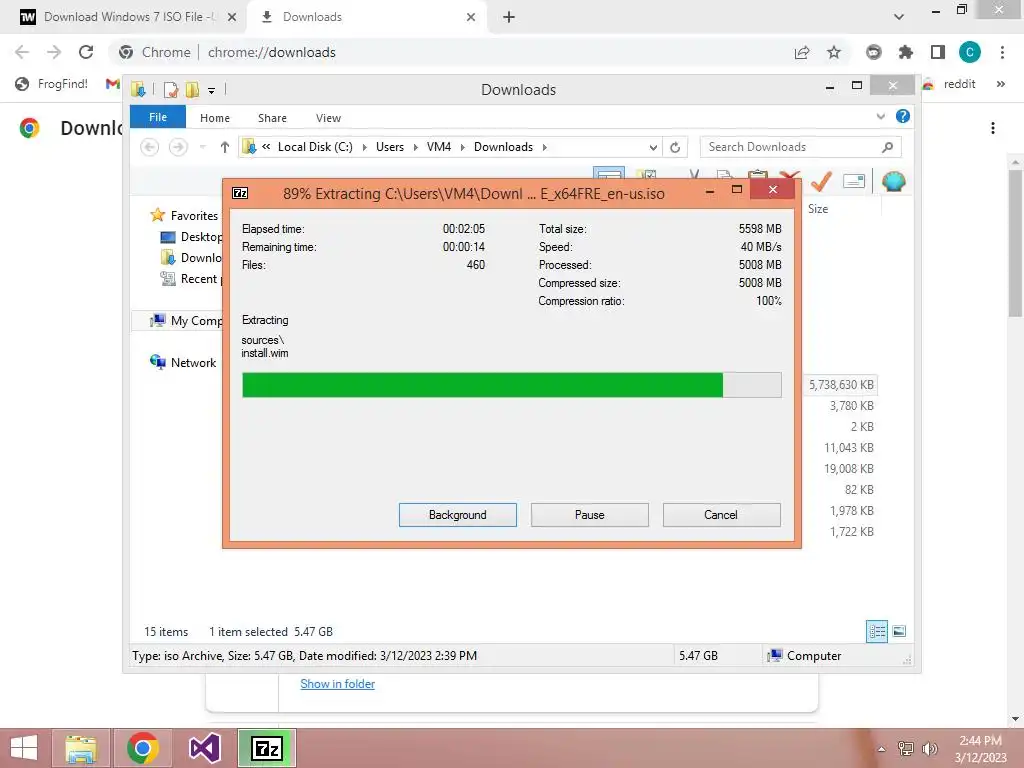Open the File tab in Downloads explorer
The height and width of the screenshot is (768, 1024).
pyautogui.click(x=157, y=117)
